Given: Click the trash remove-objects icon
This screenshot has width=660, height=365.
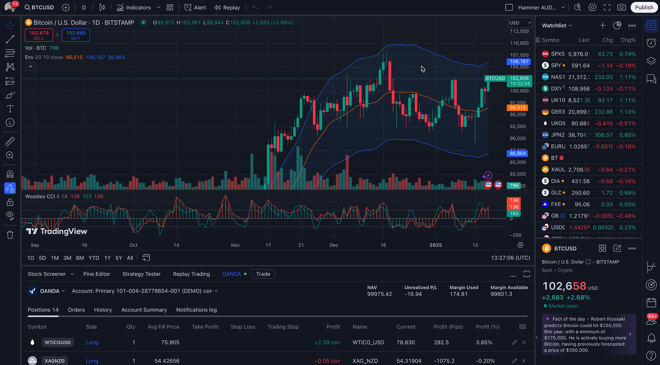Looking at the screenshot, I should tap(10, 235).
